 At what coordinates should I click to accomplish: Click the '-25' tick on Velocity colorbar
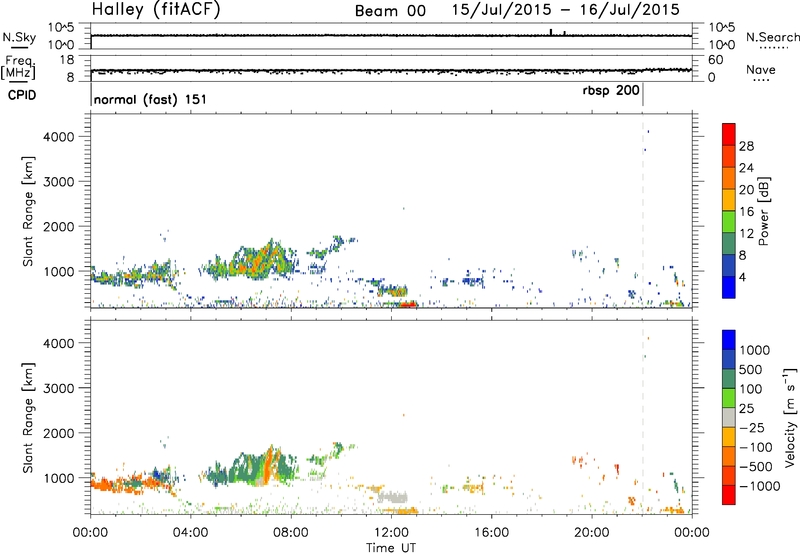click(752, 428)
